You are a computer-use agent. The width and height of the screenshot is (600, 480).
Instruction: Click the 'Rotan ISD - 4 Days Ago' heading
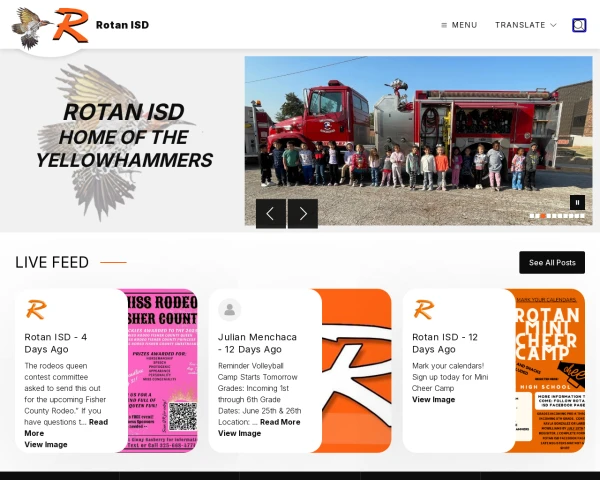pos(56,343)
